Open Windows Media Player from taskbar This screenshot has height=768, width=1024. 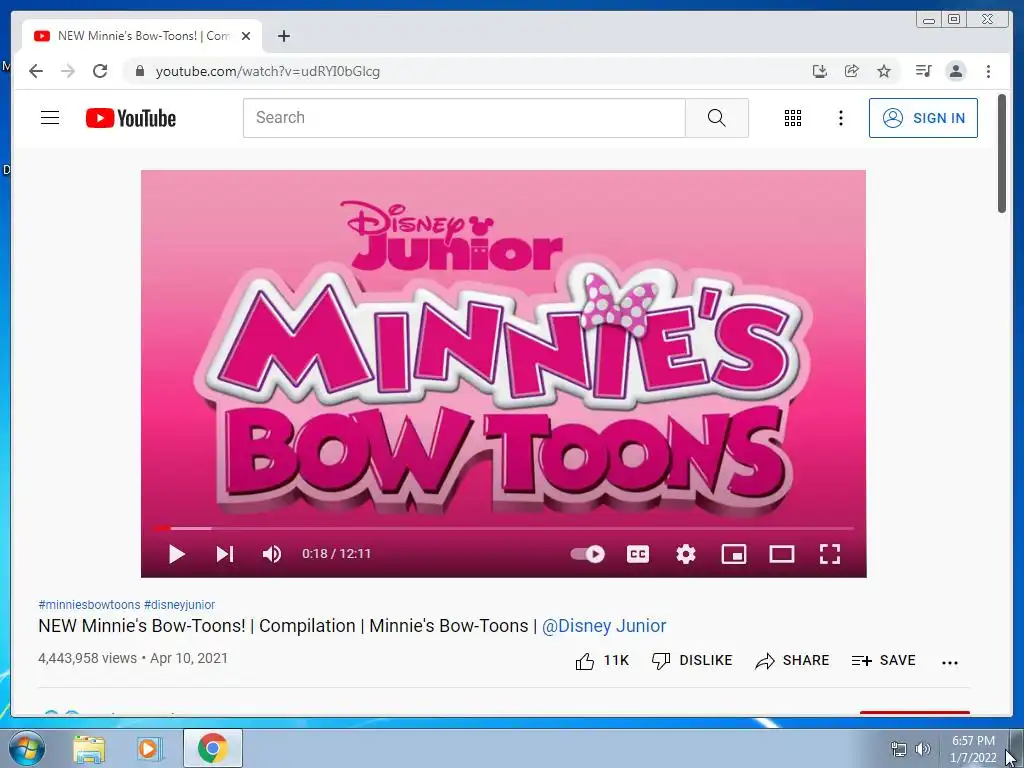[148, 749]
